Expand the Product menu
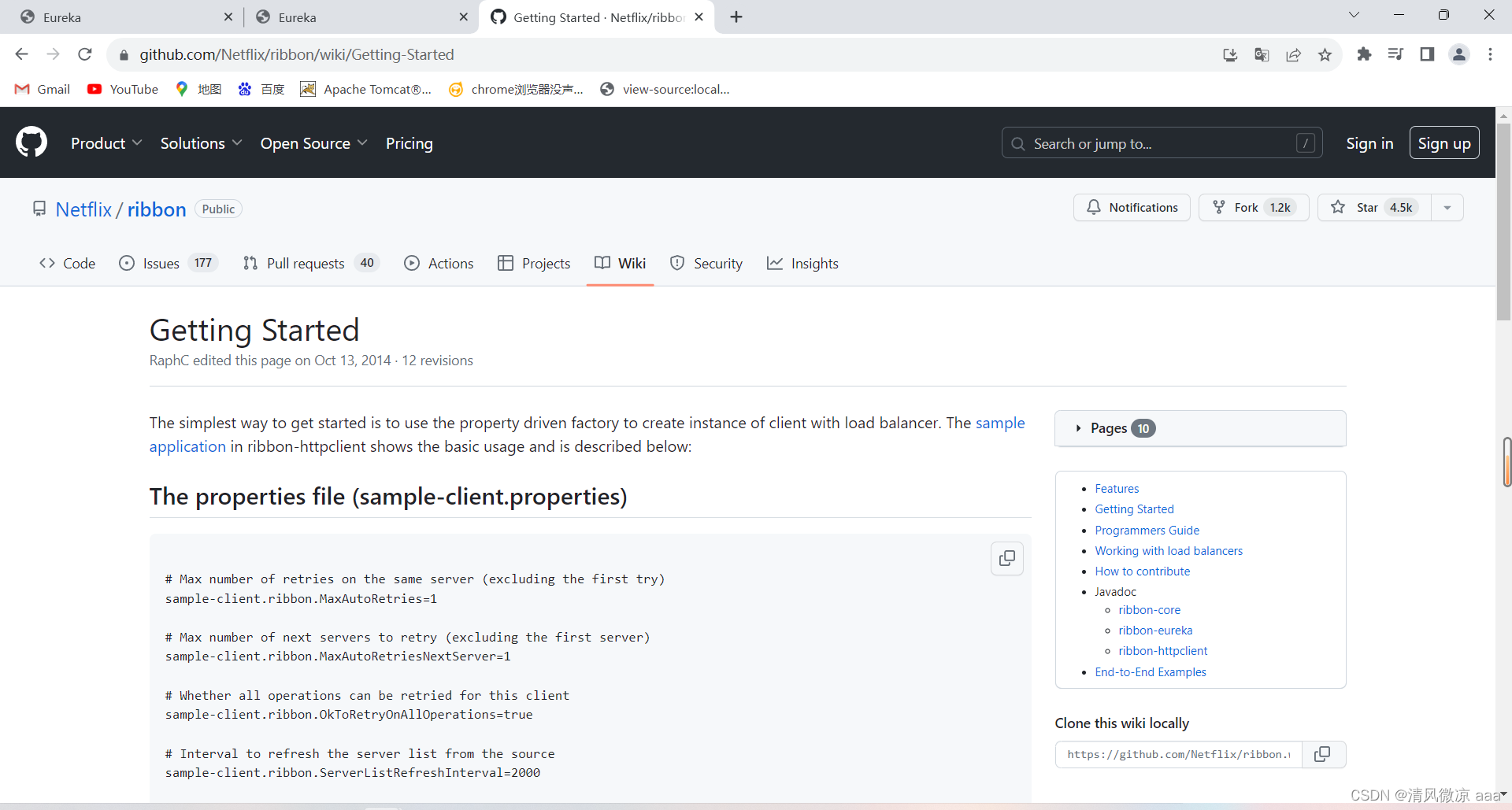Image resolution: width=1512 pixels, height=810 pixels. coord(106,143)
